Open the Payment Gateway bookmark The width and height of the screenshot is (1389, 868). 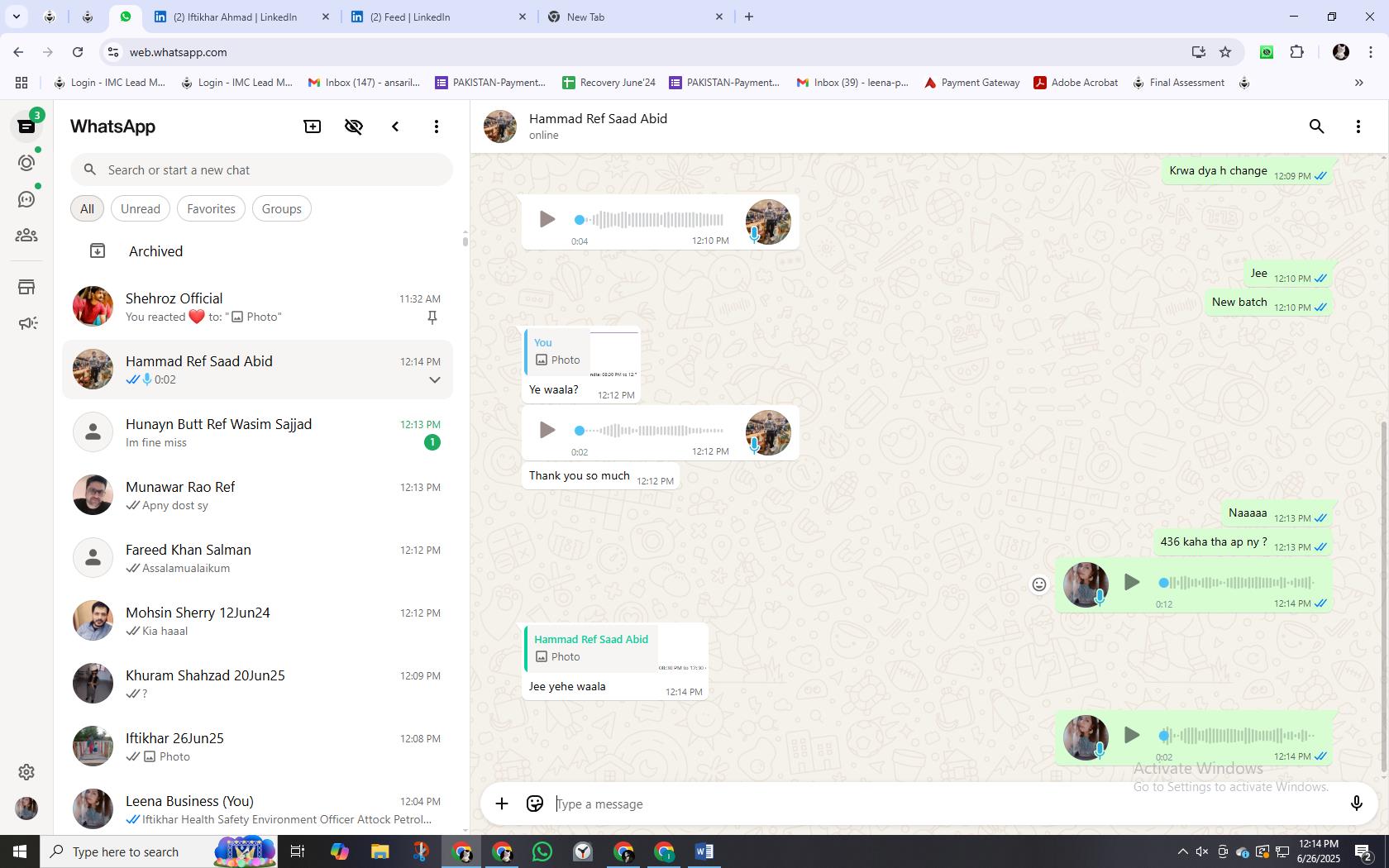(972, 83)
